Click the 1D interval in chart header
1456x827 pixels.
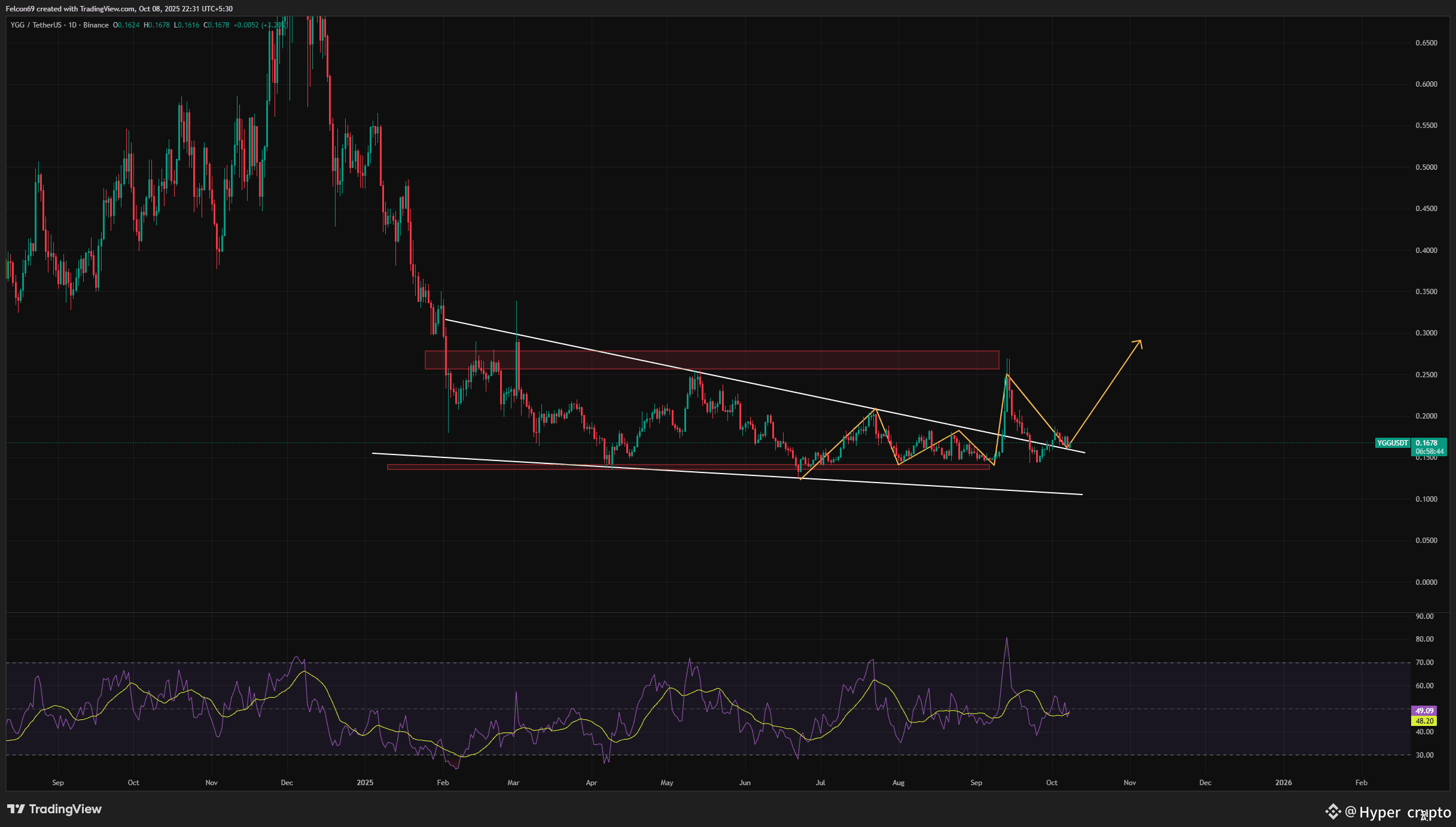point(72,25)
